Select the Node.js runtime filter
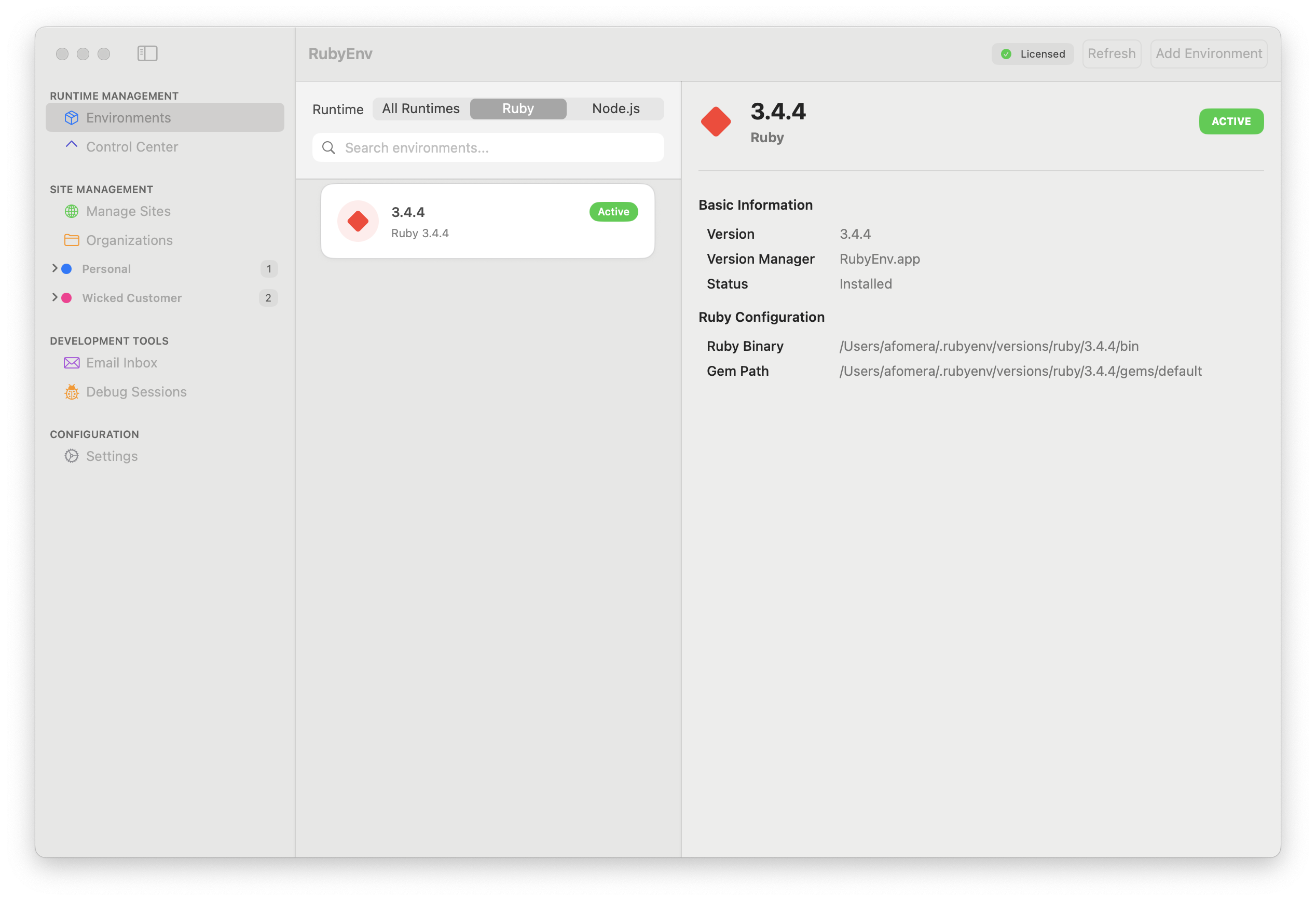This screenshot has height=901, width=1316. 615,108
